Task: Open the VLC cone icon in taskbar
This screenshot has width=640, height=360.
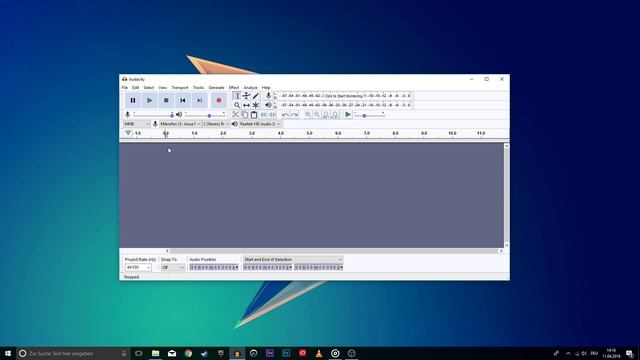Action: pyautogui.click(x=319, y=353)
